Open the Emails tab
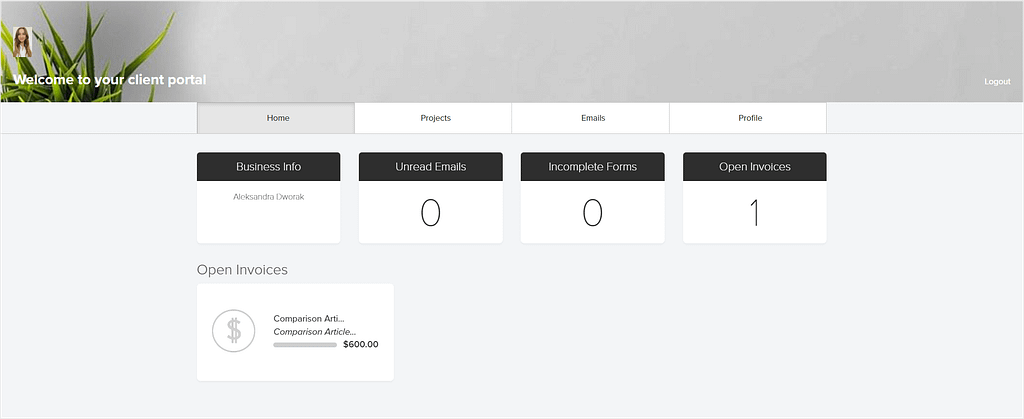The width and height of the screenshot is (1024, 419). coord(591,118)
